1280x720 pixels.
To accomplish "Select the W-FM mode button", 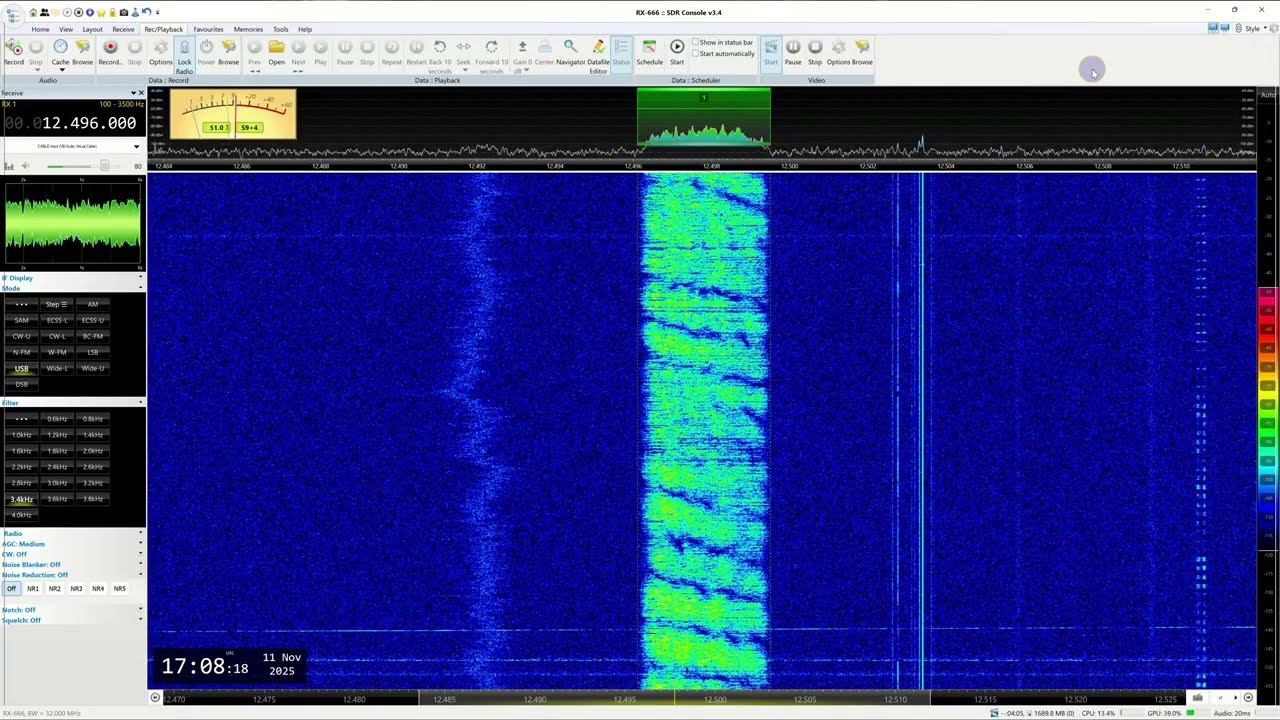I will [57, 353].
